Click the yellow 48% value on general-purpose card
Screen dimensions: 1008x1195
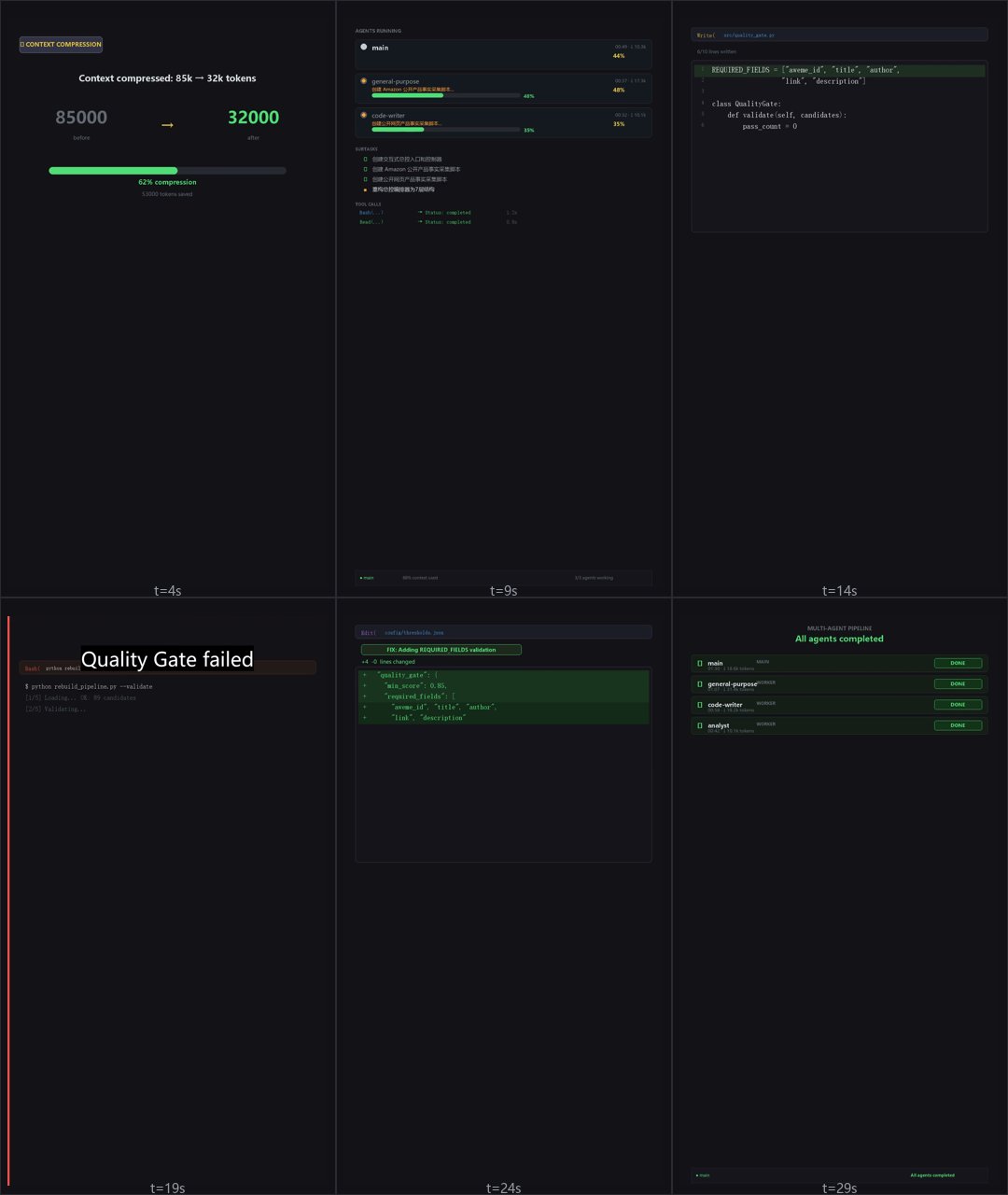[619, 90]
